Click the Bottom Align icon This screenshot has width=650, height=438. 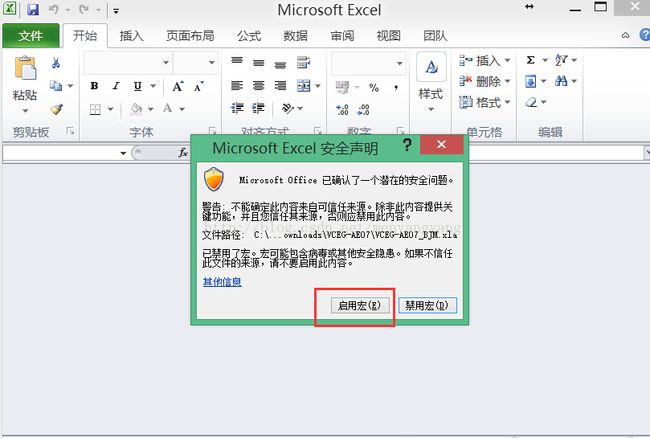[280, 64]
